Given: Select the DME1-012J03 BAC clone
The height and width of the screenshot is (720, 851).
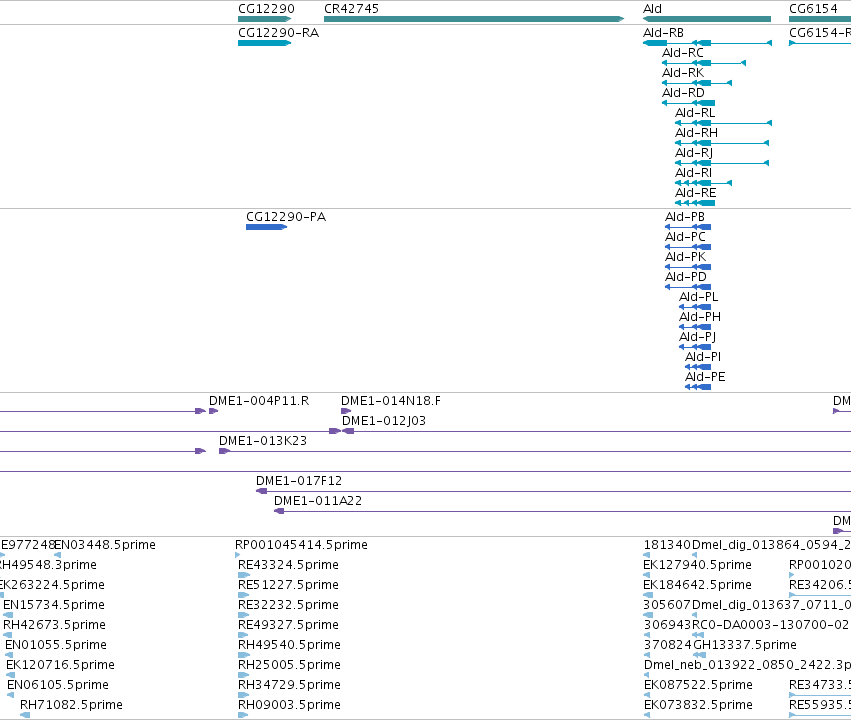Looking at the screenshot, I should click(x=596, y=431).
